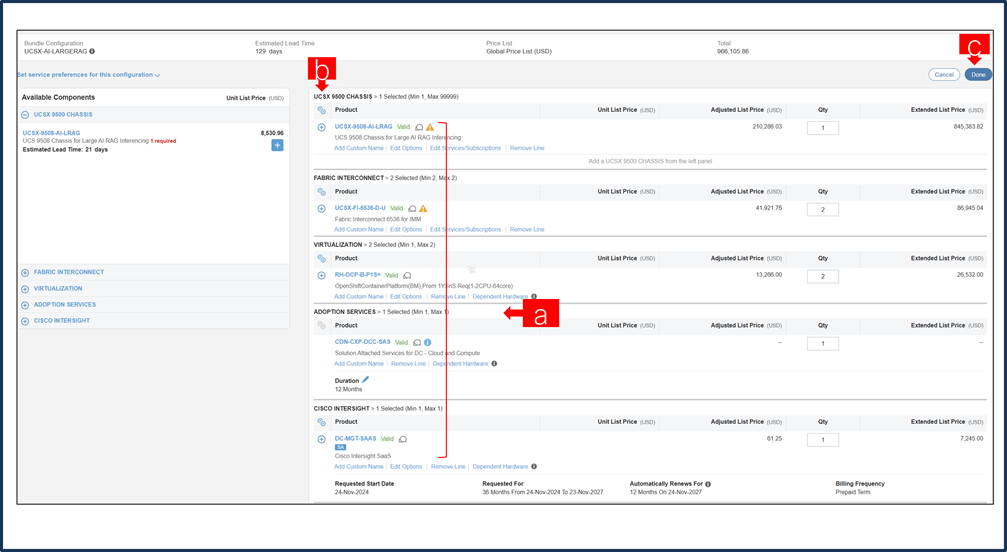Screen dimensions: 1007x552
Task: Click Dependent Hardware for CON-CXP-DCC-SAS
Action: coord(460,364)
